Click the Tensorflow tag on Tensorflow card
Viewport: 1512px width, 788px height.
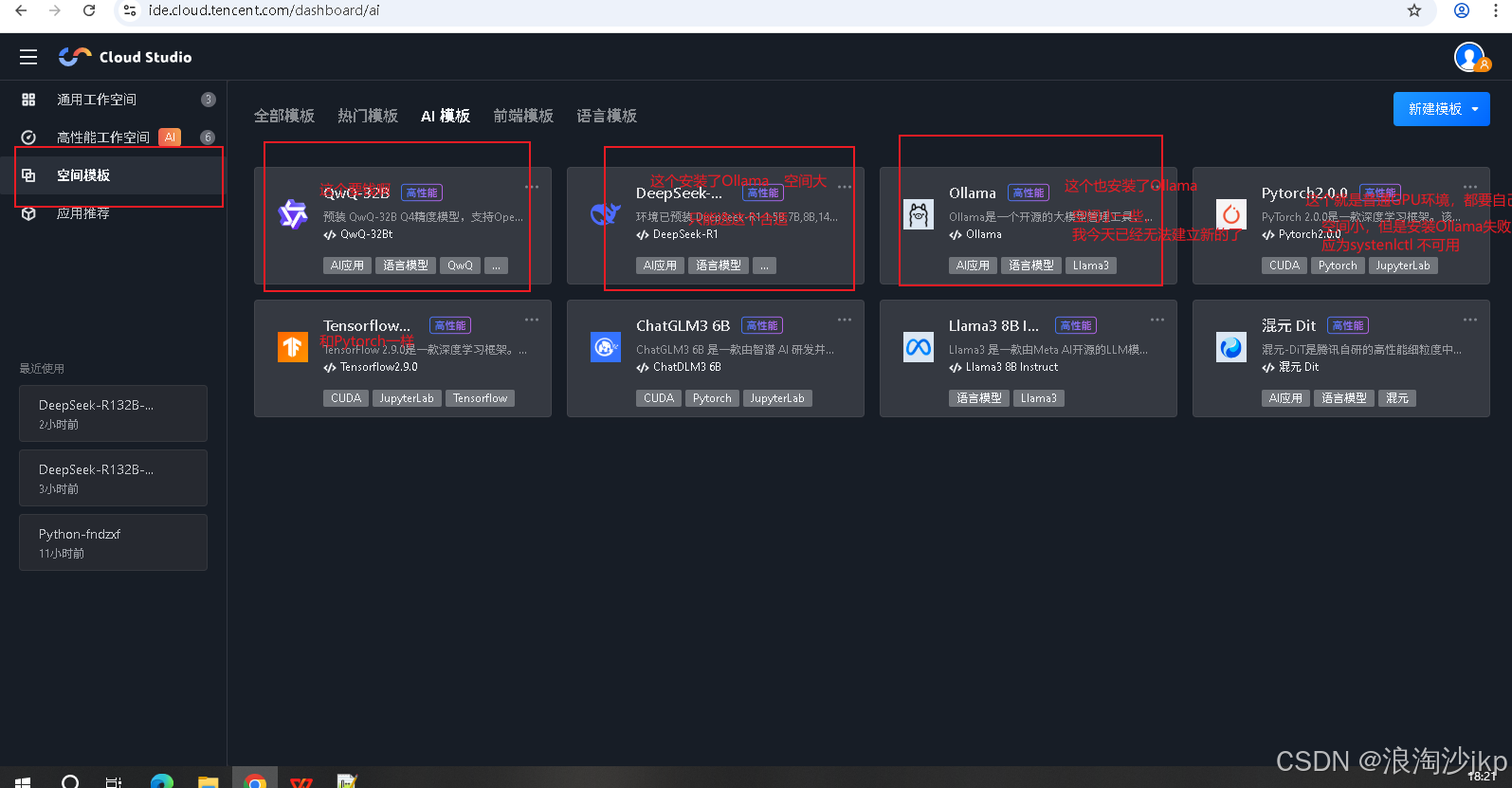click(480, 398)
